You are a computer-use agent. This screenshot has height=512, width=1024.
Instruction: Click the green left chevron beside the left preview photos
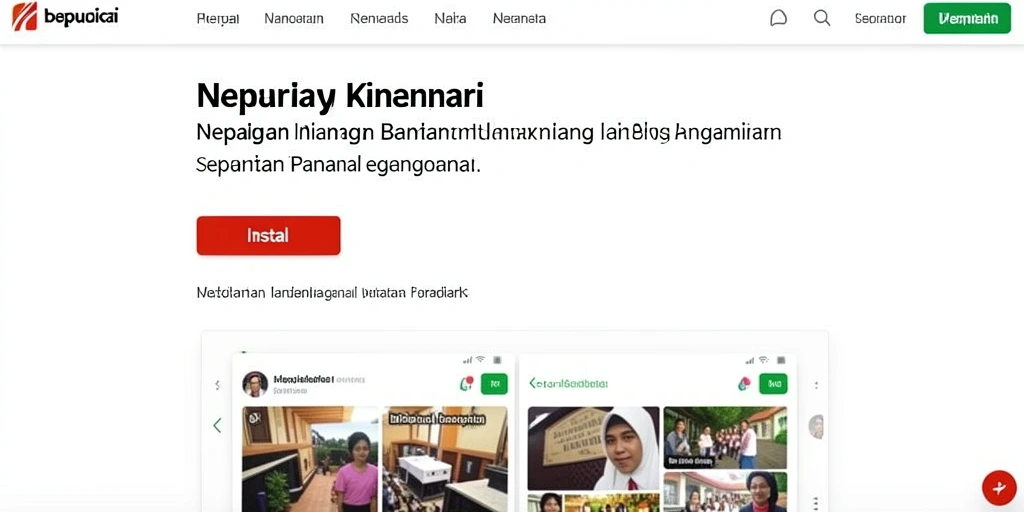(217, 426)
